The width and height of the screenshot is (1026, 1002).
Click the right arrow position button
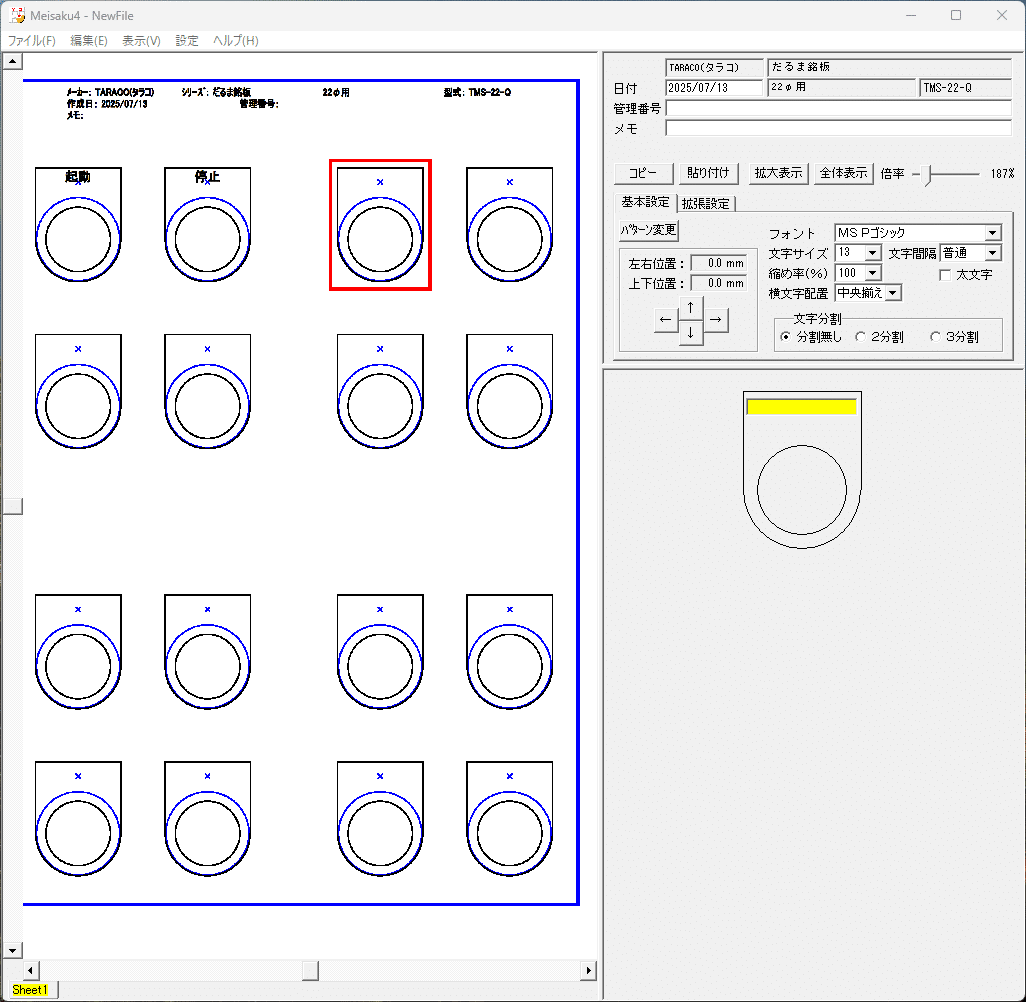click(716, 319)
